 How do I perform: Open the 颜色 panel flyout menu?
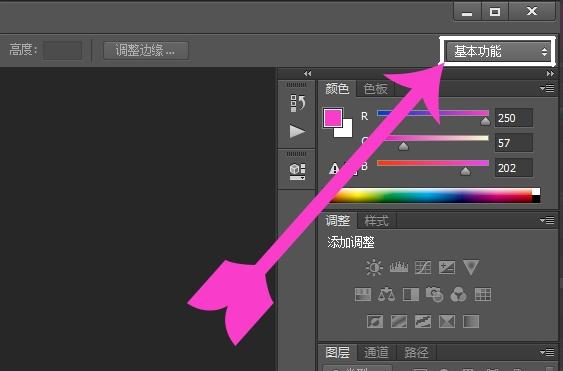[547, 88]
